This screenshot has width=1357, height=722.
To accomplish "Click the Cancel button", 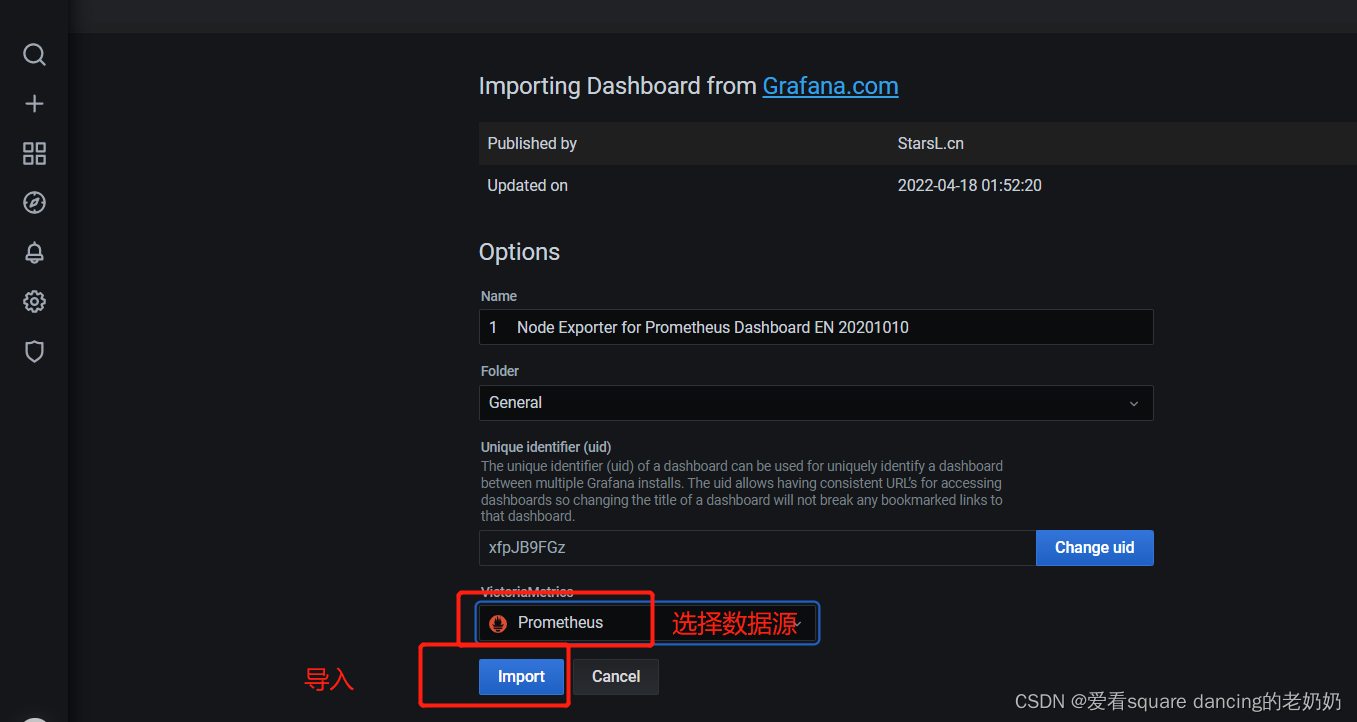I will pyautogui.click(x=616, y=677).
